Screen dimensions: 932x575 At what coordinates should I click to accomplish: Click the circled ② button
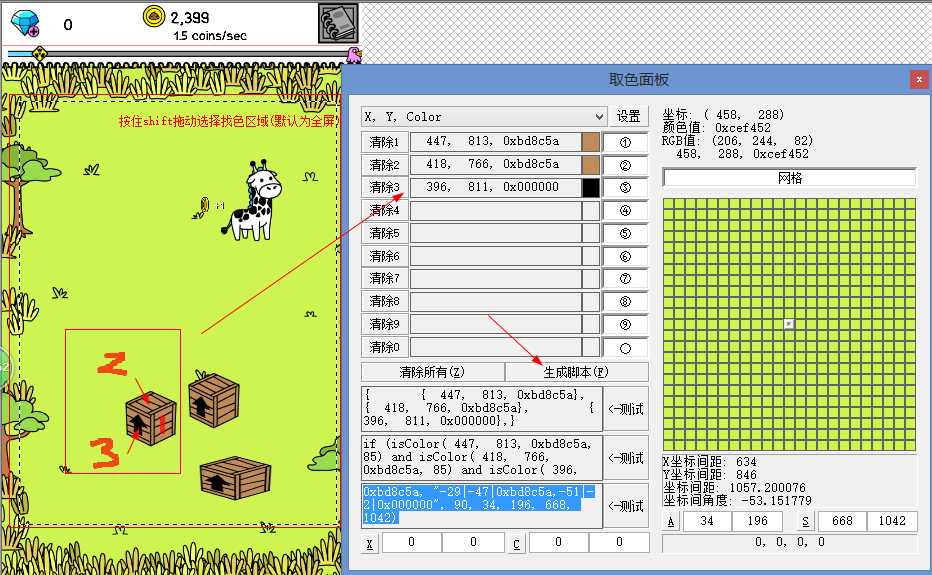[625, 165]
